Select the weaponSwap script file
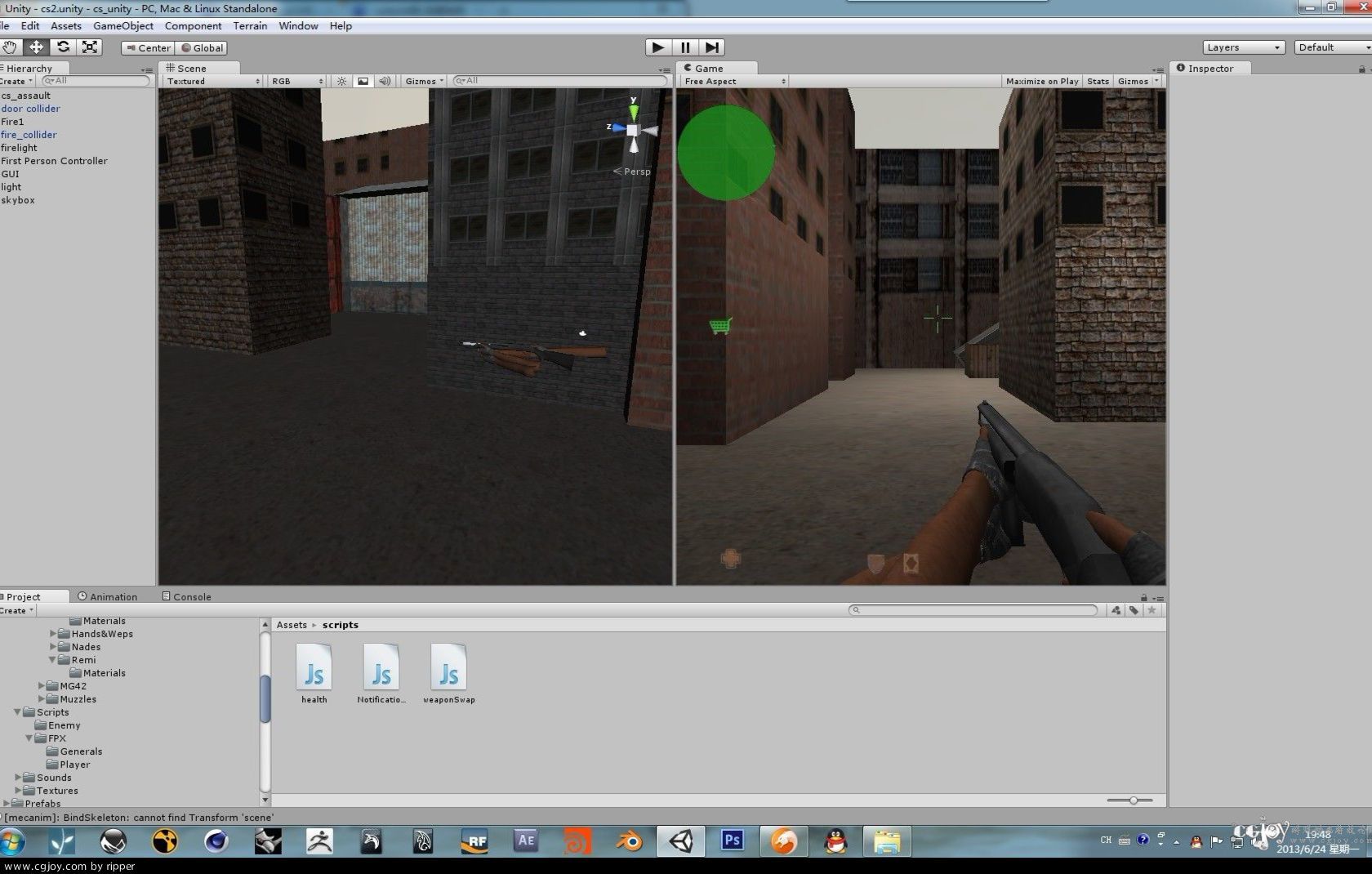Screen dimensions: 1372x874 (x=448, y=674)
